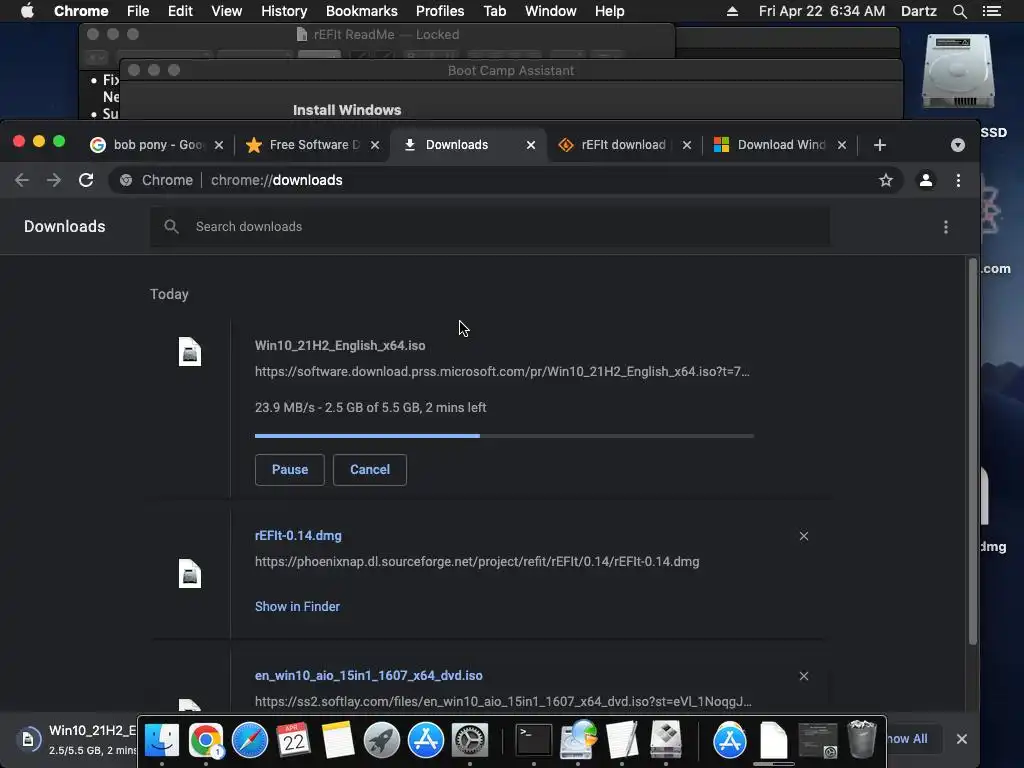
Task: Open Disk Utility in the Dock
Action: click(578, 741)
